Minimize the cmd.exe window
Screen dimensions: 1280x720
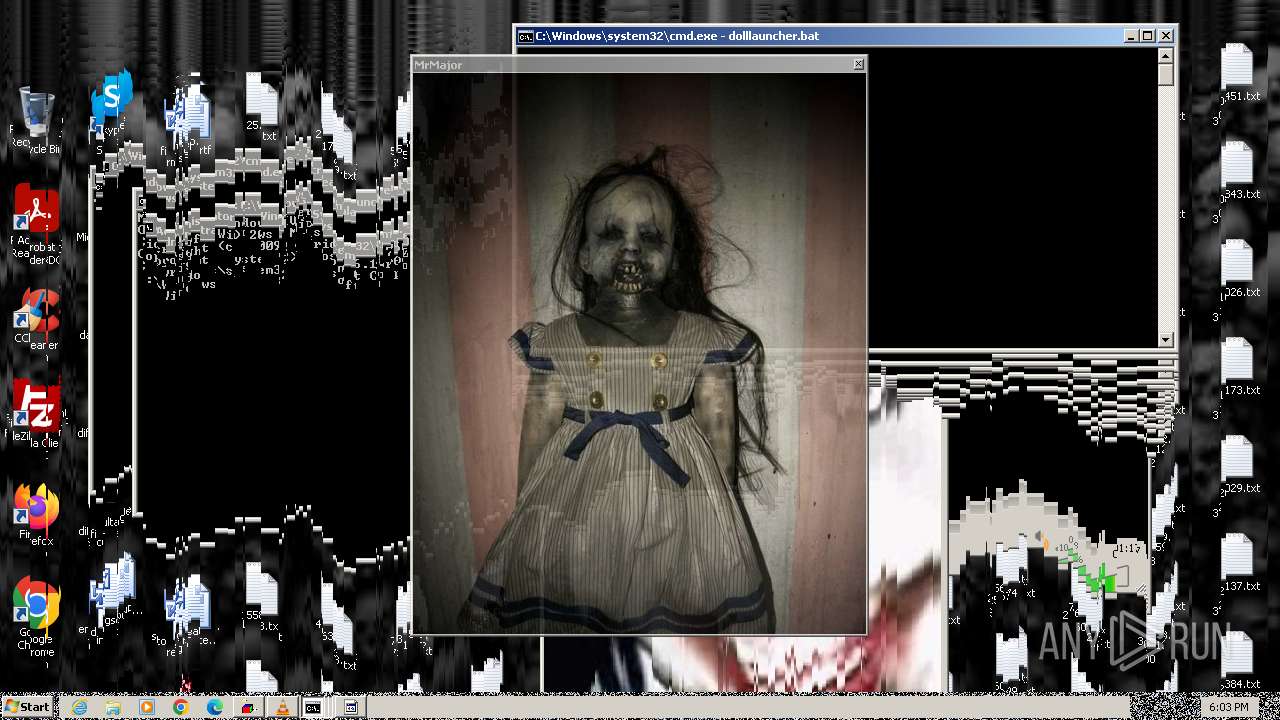point(1130,36)
